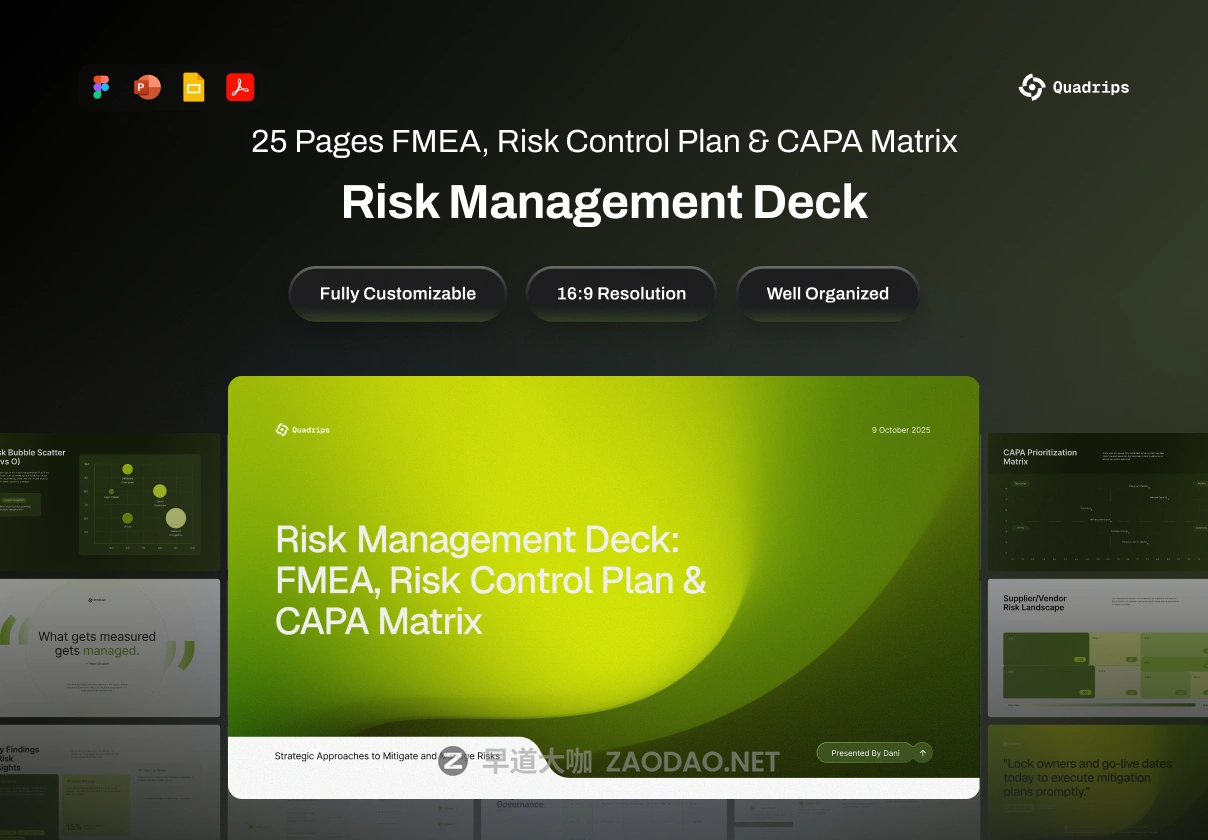Screen dimensions: 1208x840
Task: Click the up arrow beside Presented By Dani
Action: point(922,753)
